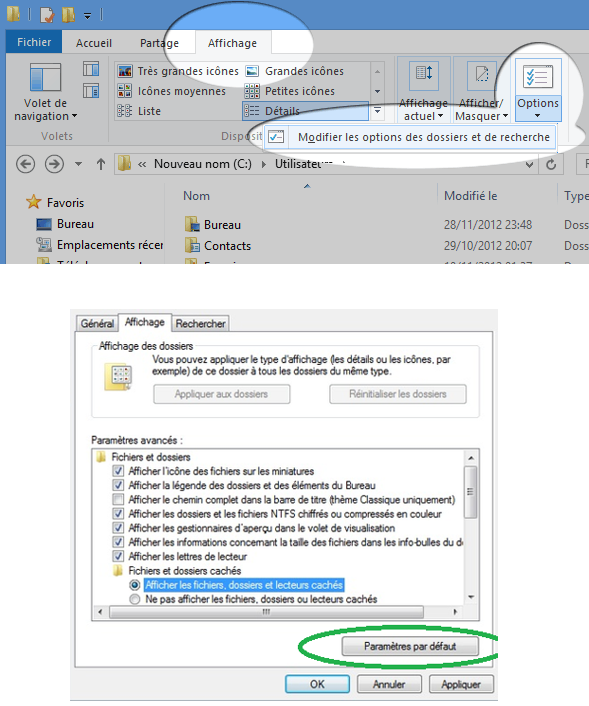Click the preview pane icon in Volets

coord(91,69)
